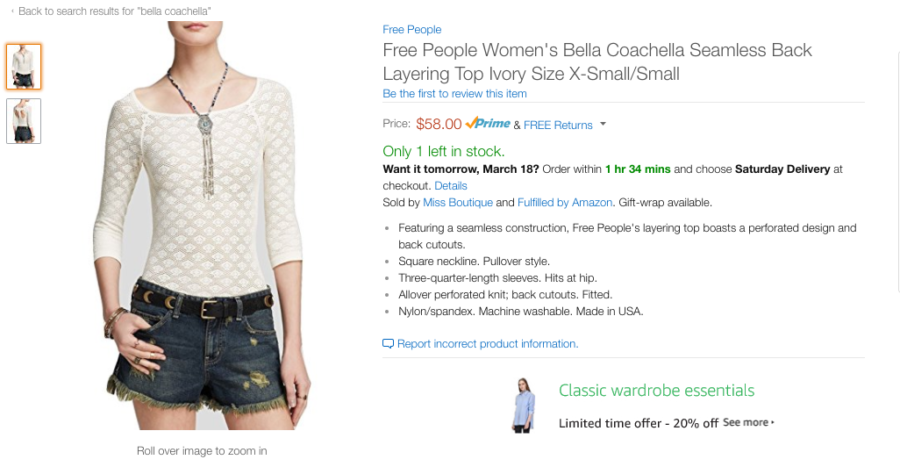Click the Fulfilled by Amazon link
Viewport: 900px width, 474px height.
tap(565, 203)
